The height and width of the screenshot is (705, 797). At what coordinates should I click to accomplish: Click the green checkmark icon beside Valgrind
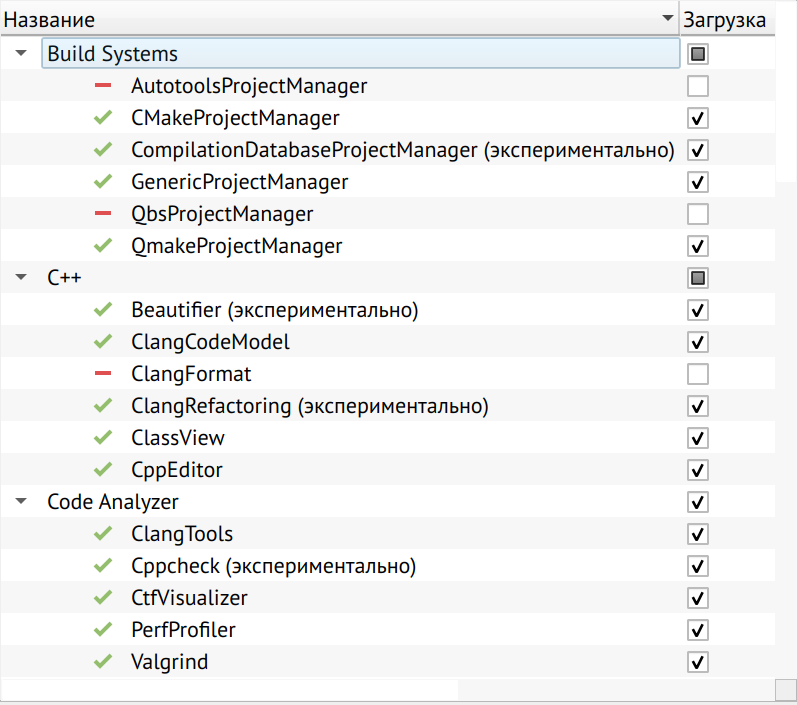103,662
